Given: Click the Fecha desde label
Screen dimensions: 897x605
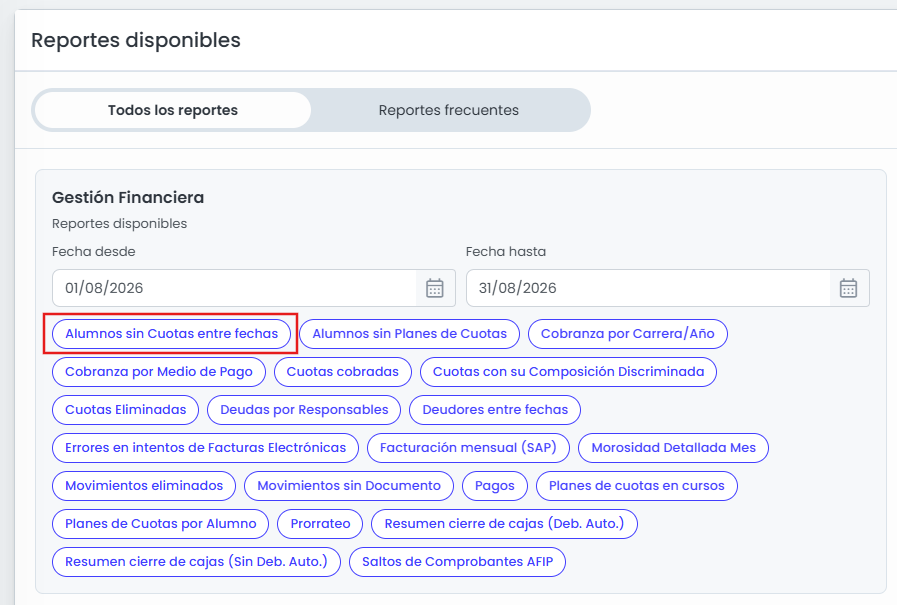Looking at the screenshot, I should click(x=94, y=252).
